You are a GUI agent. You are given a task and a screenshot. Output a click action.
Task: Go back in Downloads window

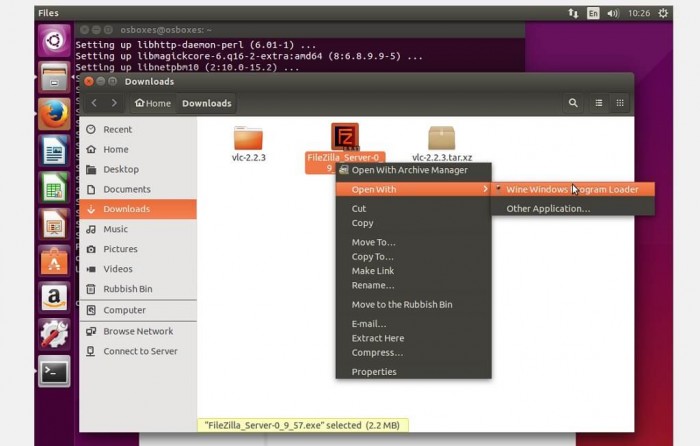(94, 103)
